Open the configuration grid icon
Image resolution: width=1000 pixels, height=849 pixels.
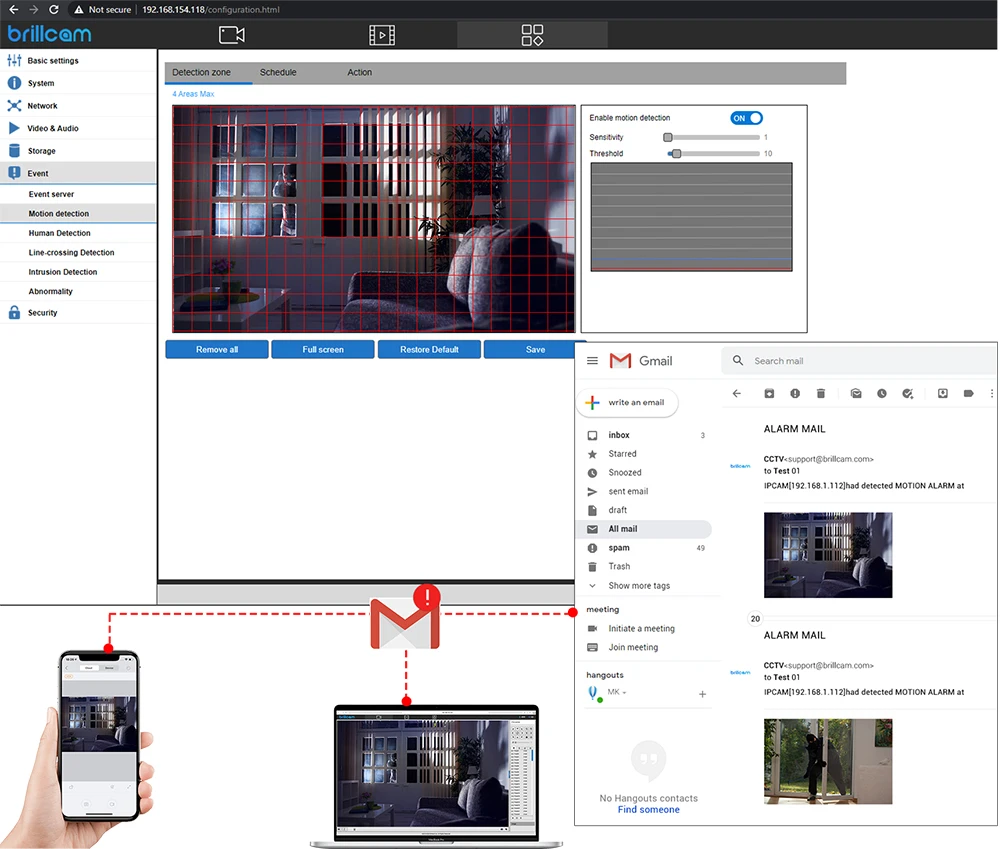pyautogui.click(x=532, y=35)
